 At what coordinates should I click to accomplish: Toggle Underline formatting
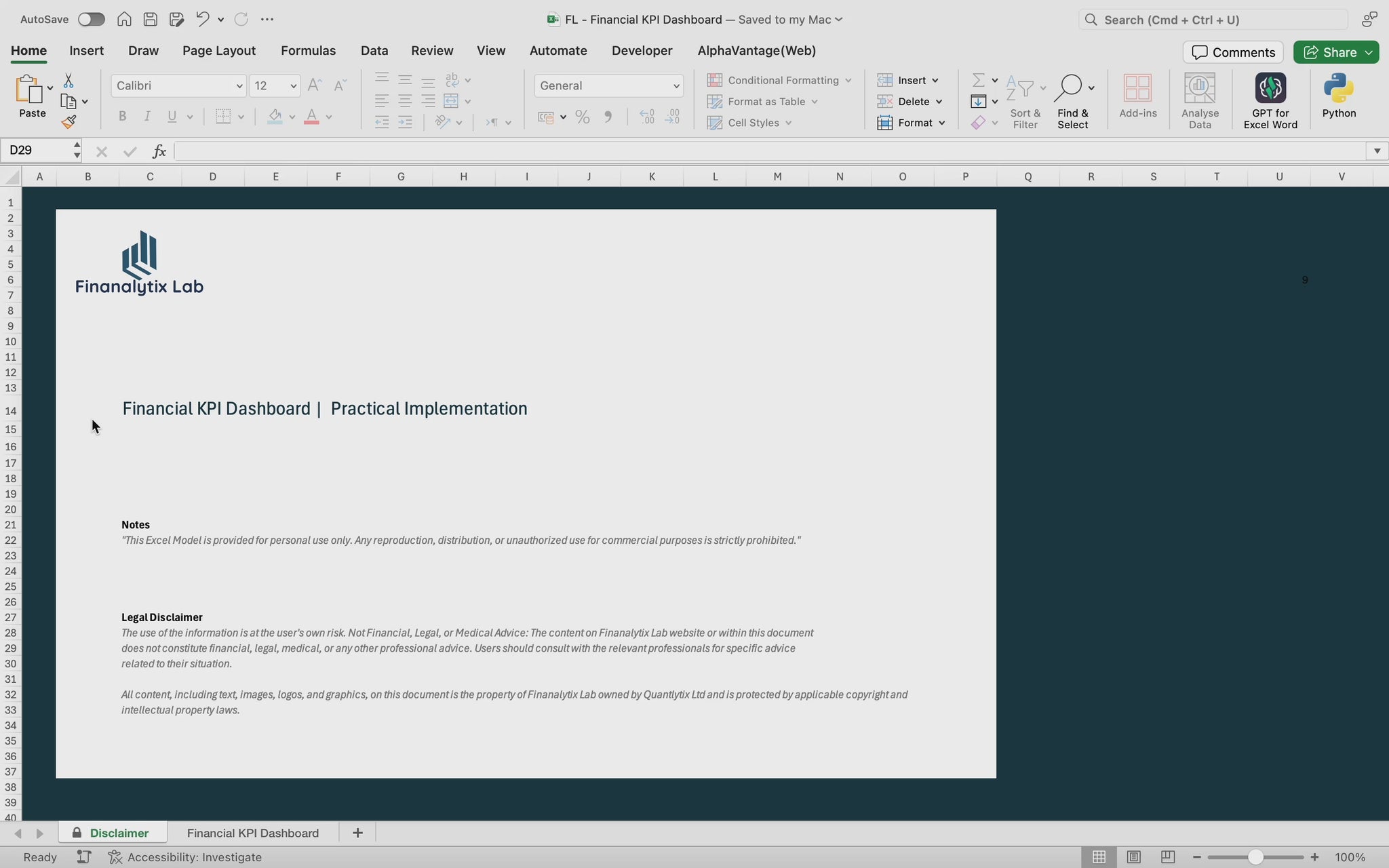coord(172,117)
